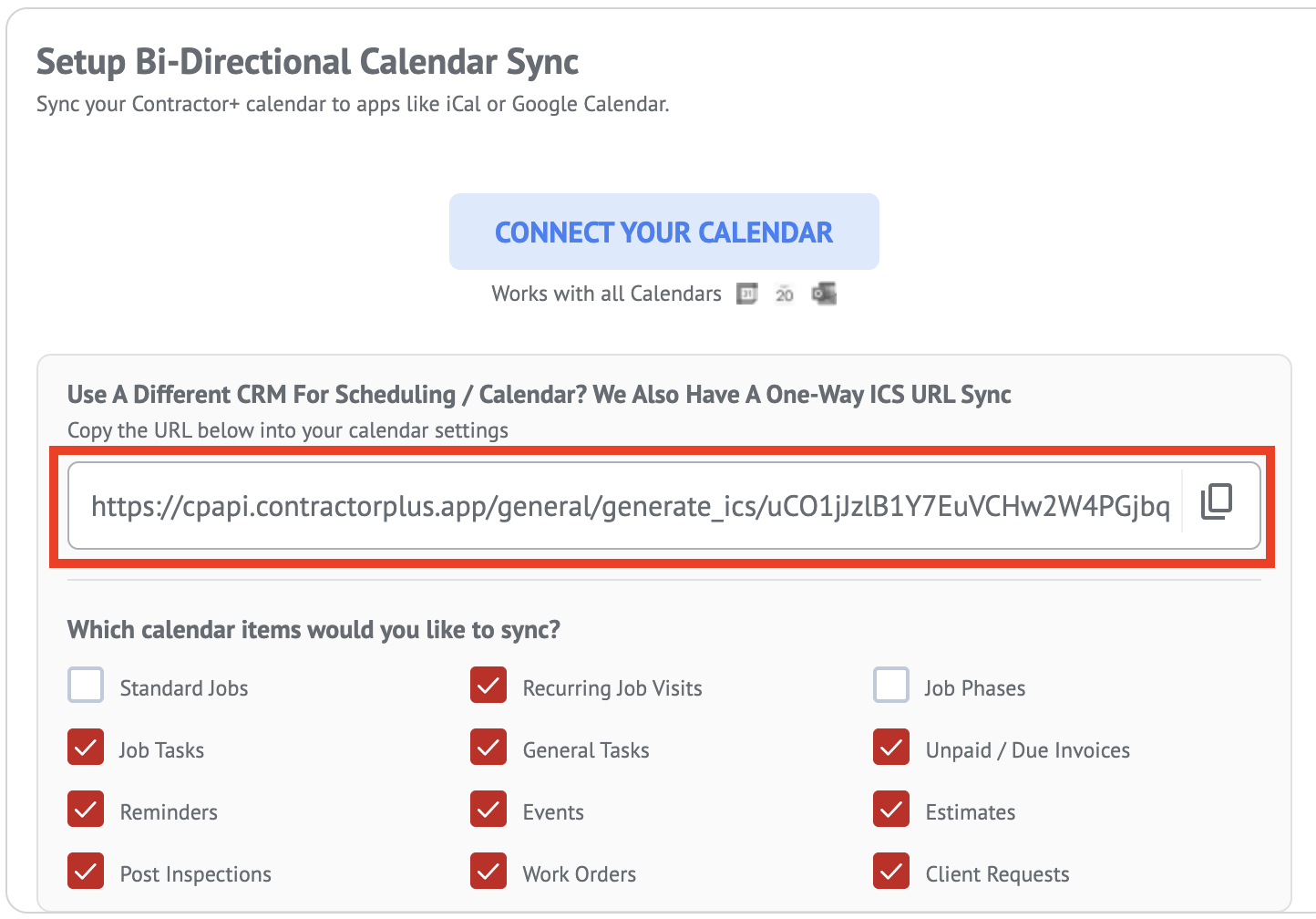Click the Outlook calendar icon
The image size is (1316, 919).
(824, 294)
